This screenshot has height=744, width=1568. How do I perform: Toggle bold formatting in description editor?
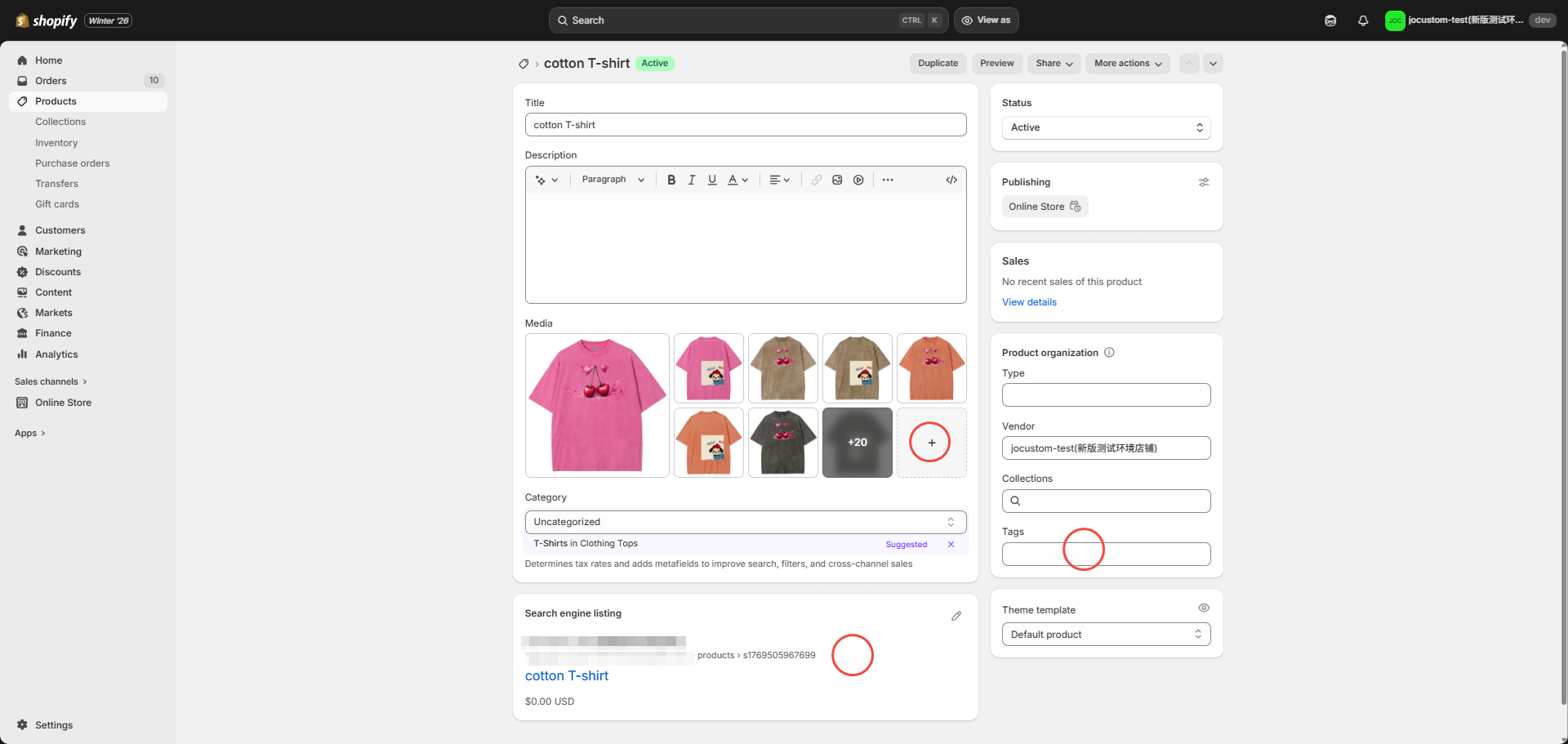671,180
